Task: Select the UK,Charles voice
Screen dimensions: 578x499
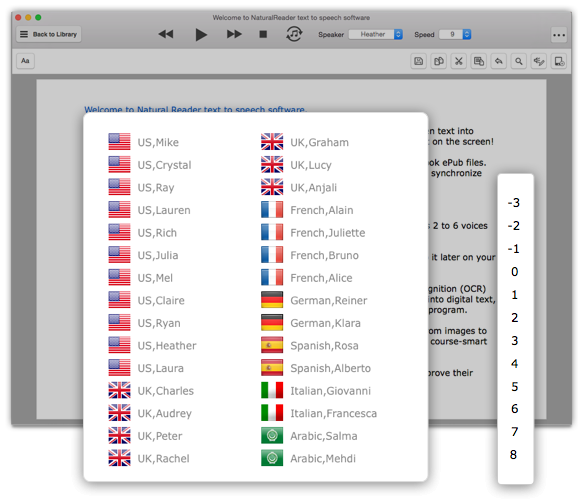Action: tap(151, 390)
